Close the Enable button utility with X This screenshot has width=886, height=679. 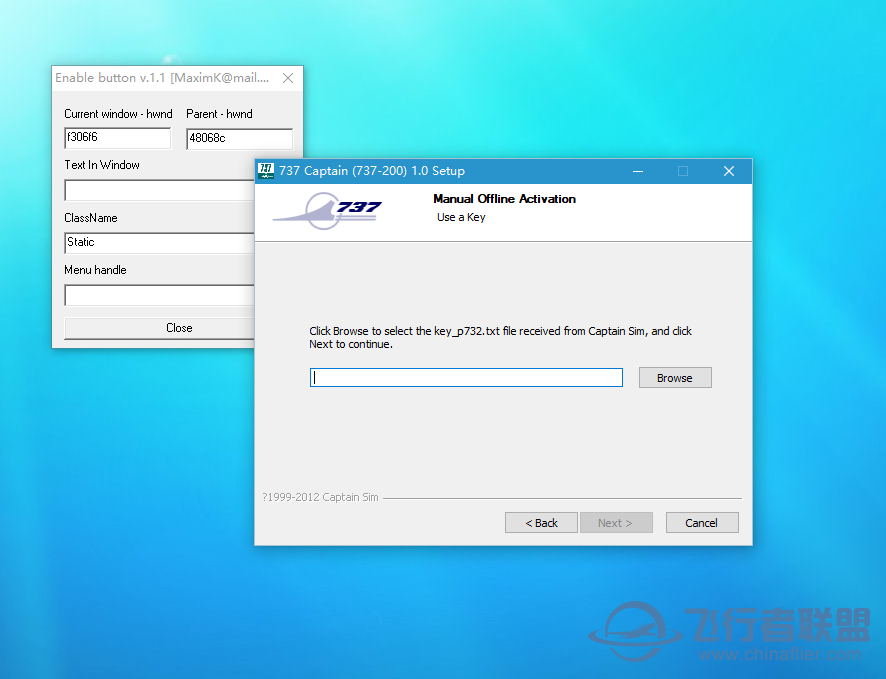[x=288, y=78]
